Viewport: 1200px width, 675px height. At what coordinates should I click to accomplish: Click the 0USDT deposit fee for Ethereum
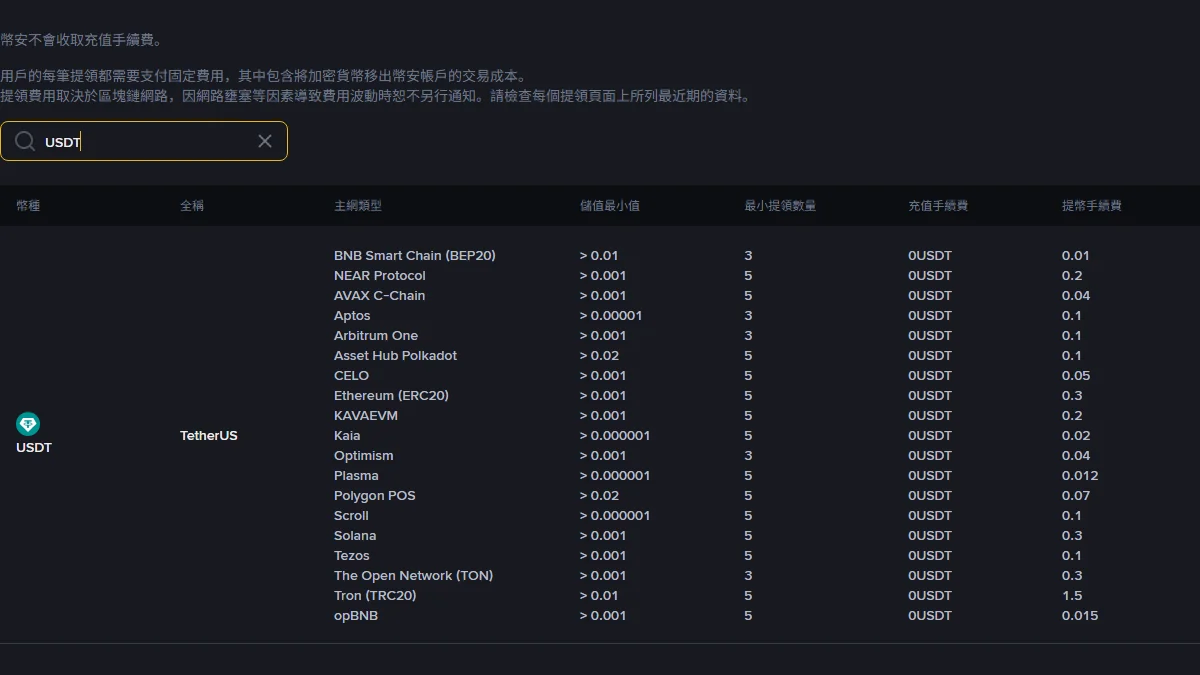pos(930,396)
